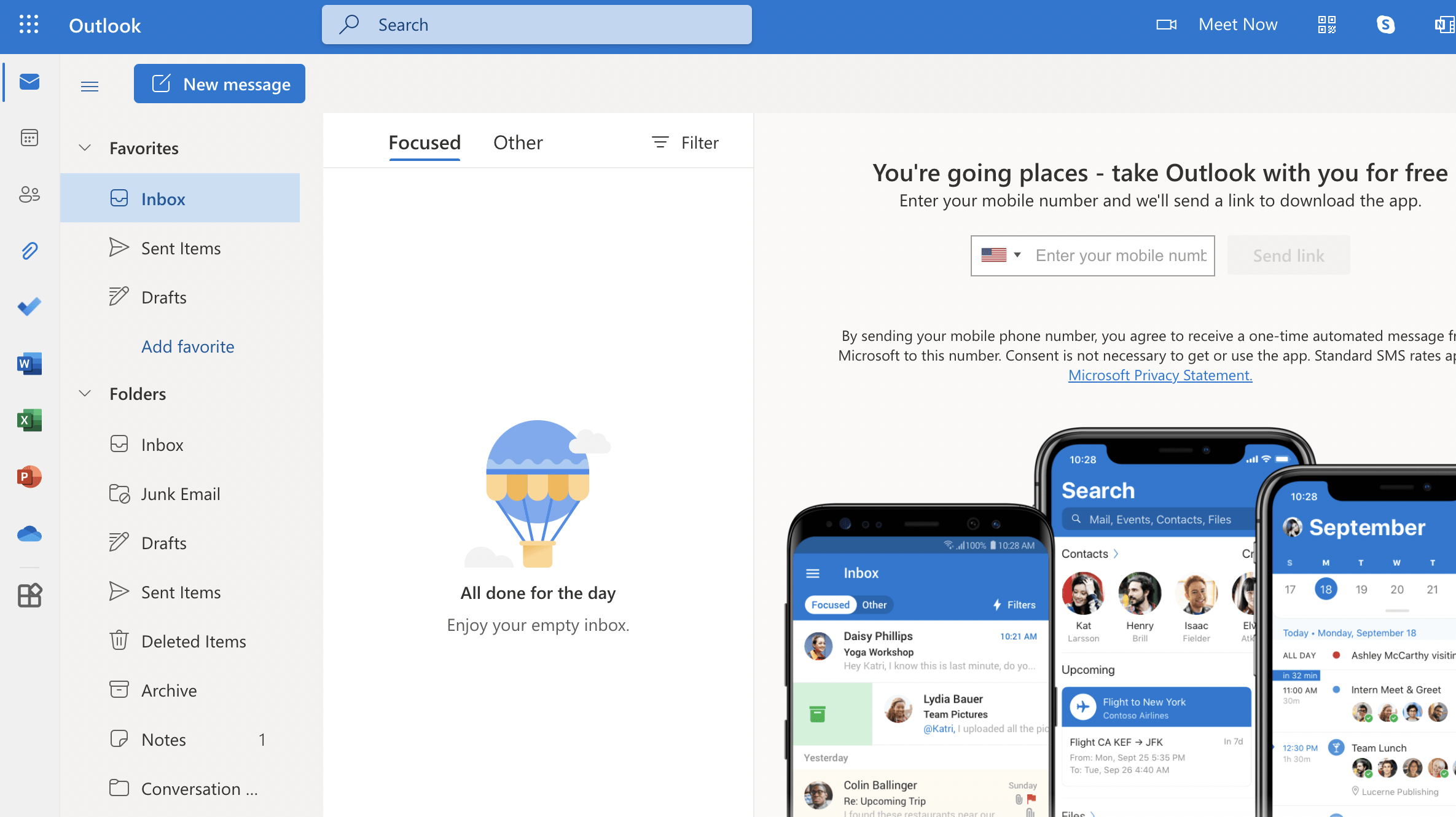
Task: Open OneDrive cloud icon
Action: pos(29,534)
